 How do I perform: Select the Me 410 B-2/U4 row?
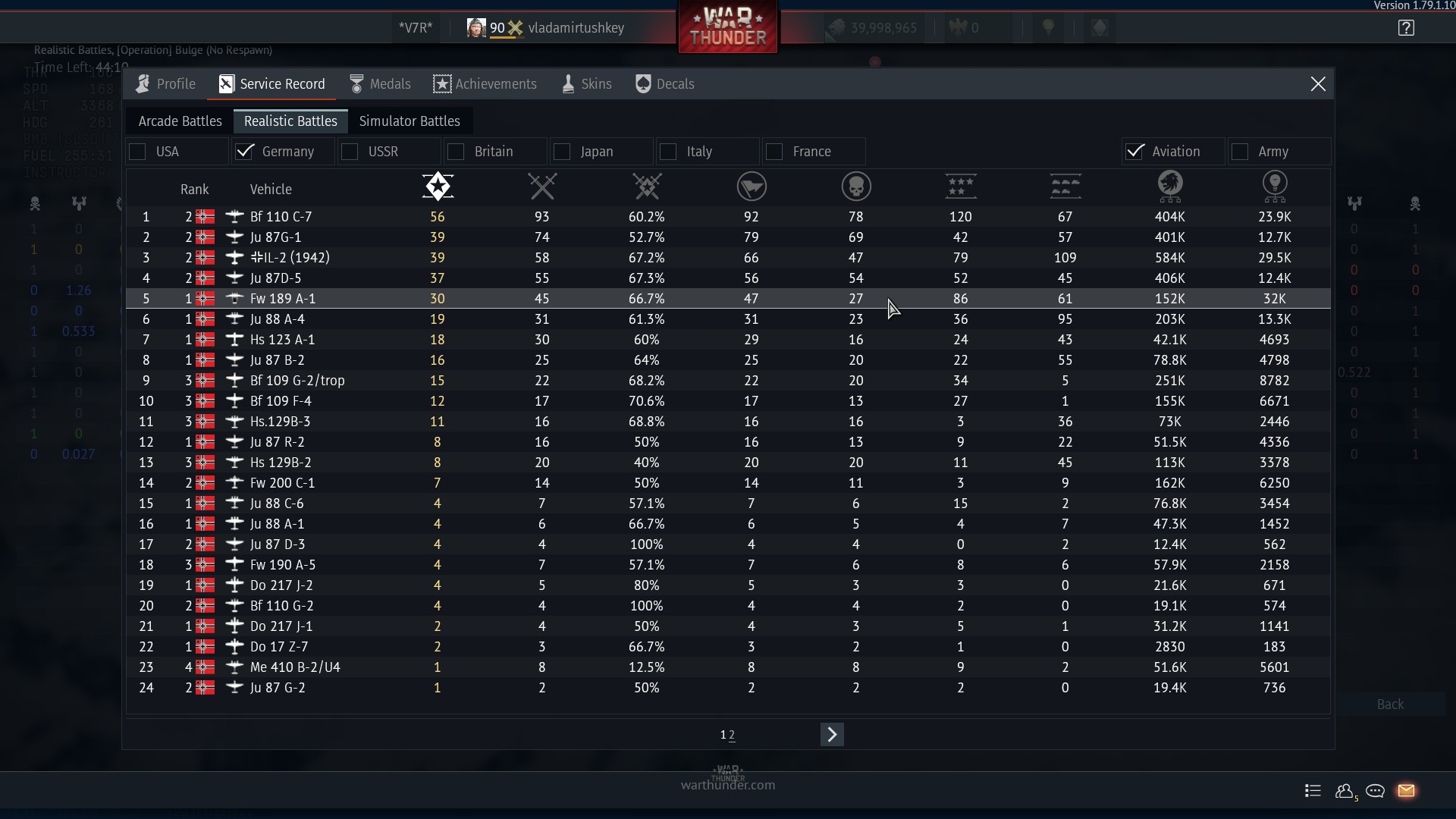(728, 667)
